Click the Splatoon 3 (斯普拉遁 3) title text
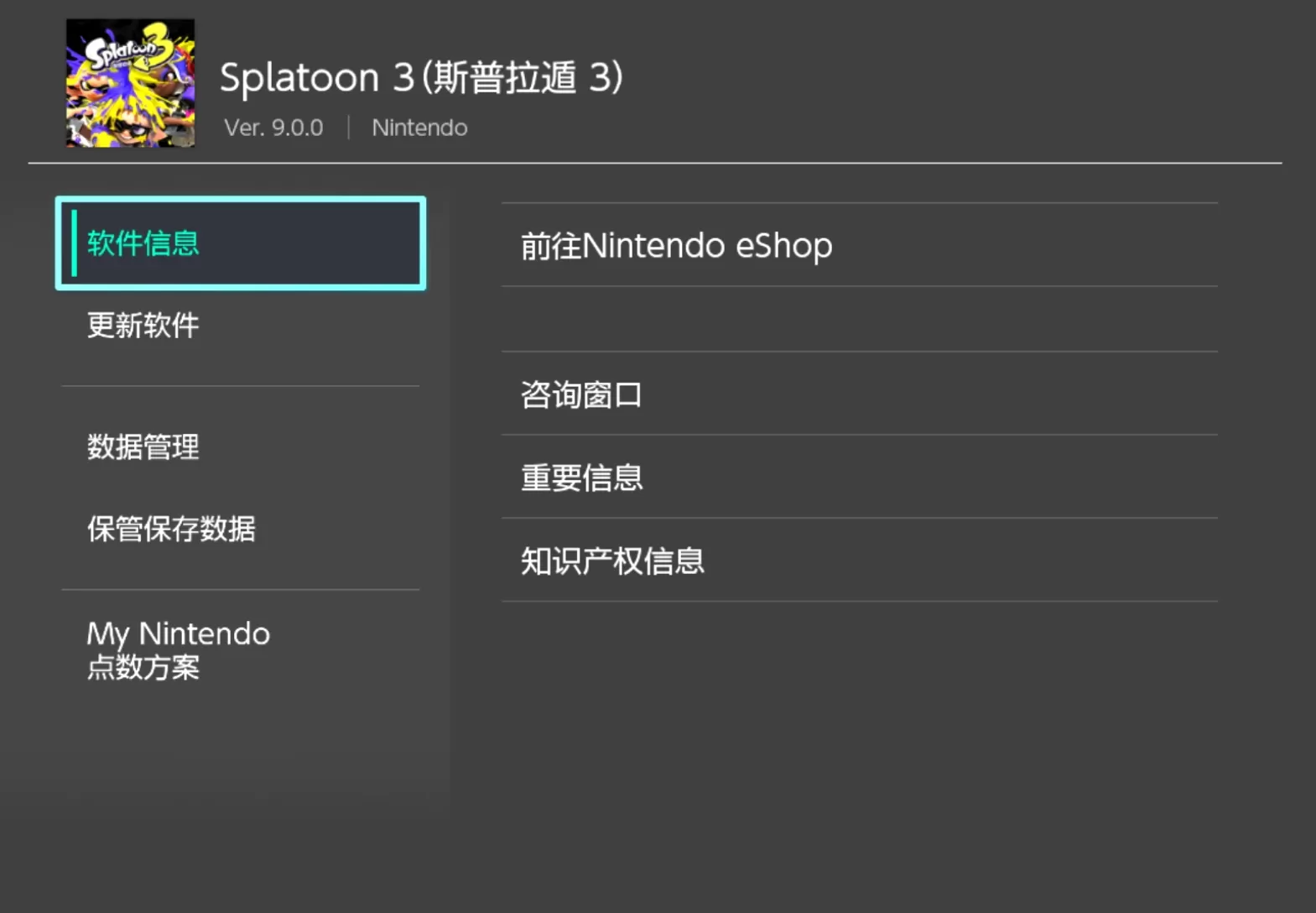 (421, 78)
